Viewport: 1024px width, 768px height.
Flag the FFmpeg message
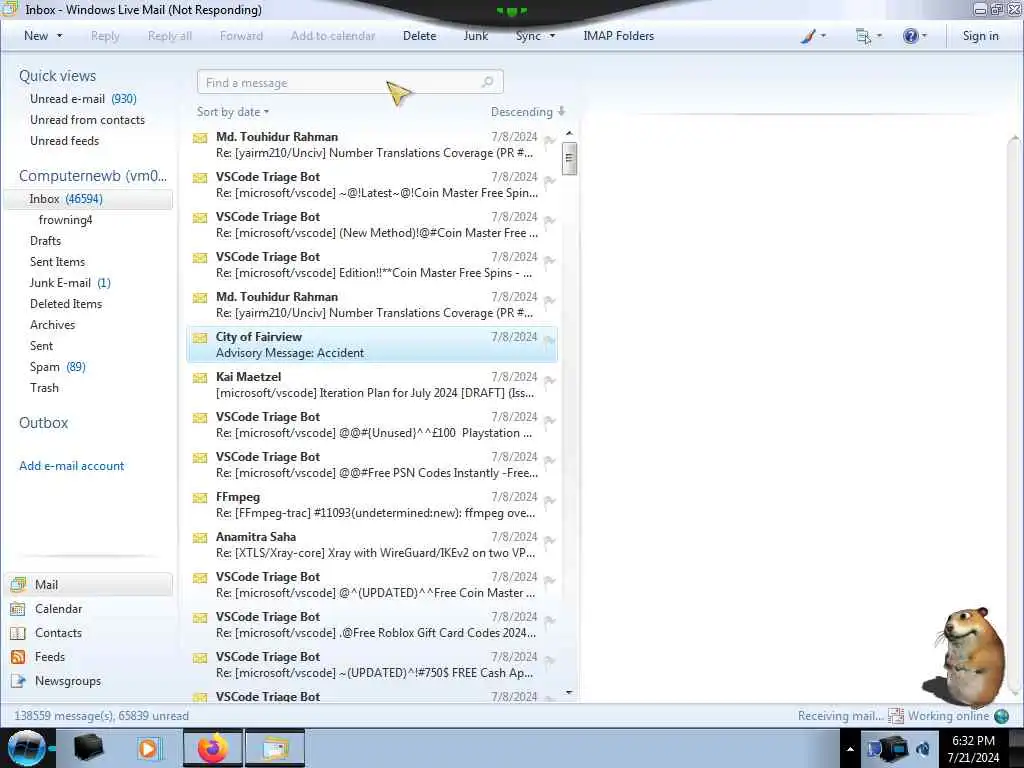[549, 501]
